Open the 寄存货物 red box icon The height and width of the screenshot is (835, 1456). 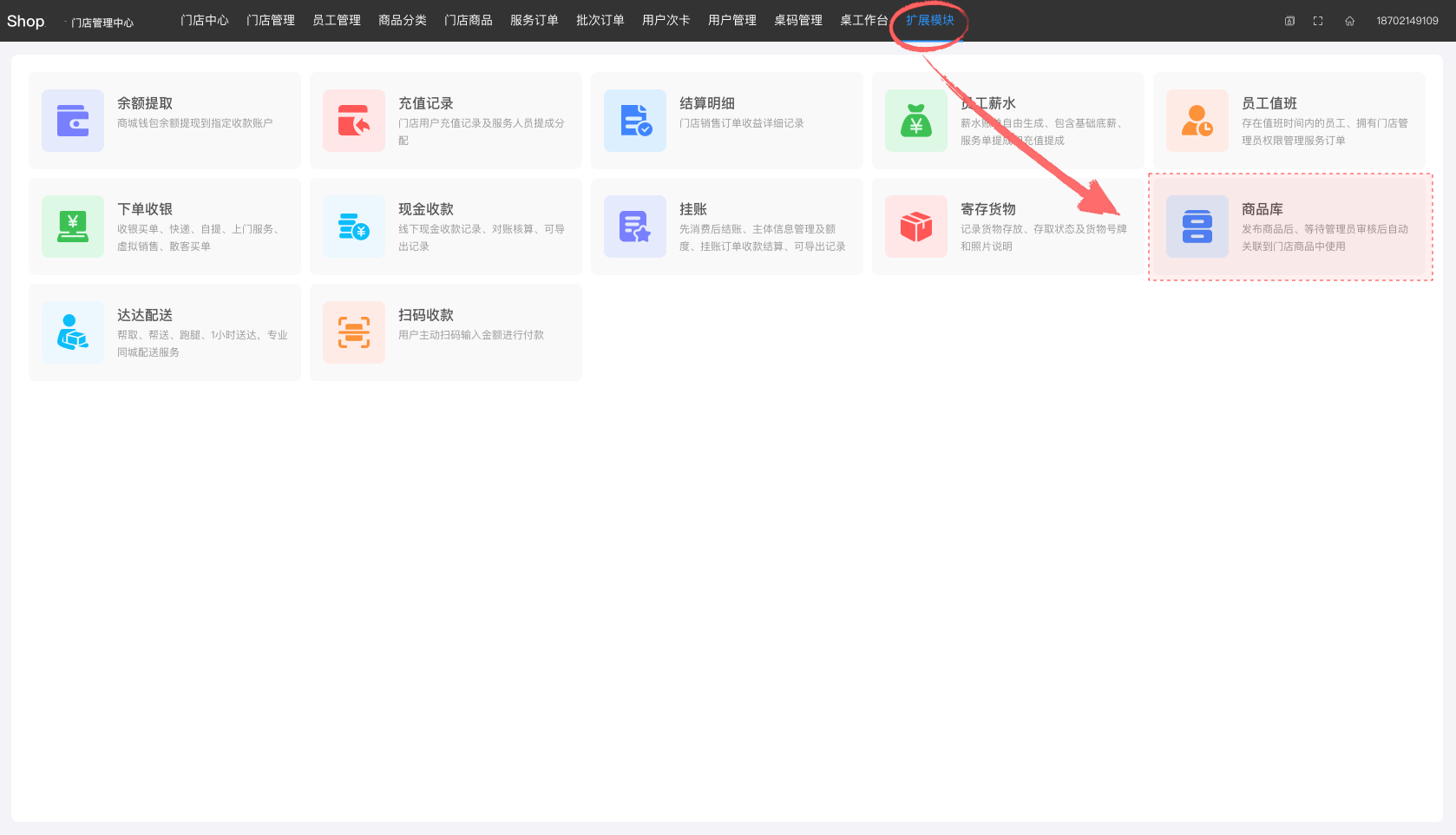pyautogui.click(x=916, y=227)
